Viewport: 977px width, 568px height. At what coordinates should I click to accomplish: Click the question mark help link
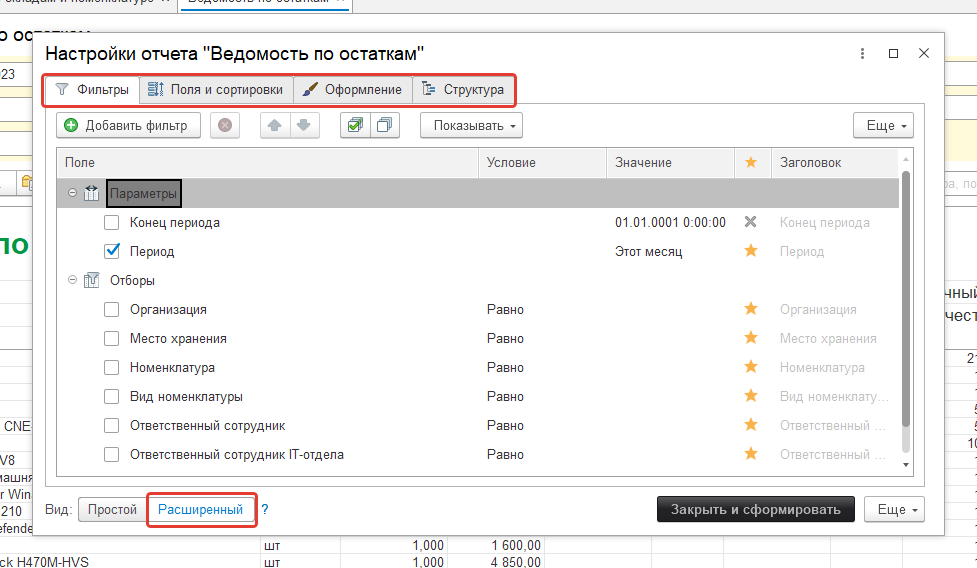click(265, 509)
